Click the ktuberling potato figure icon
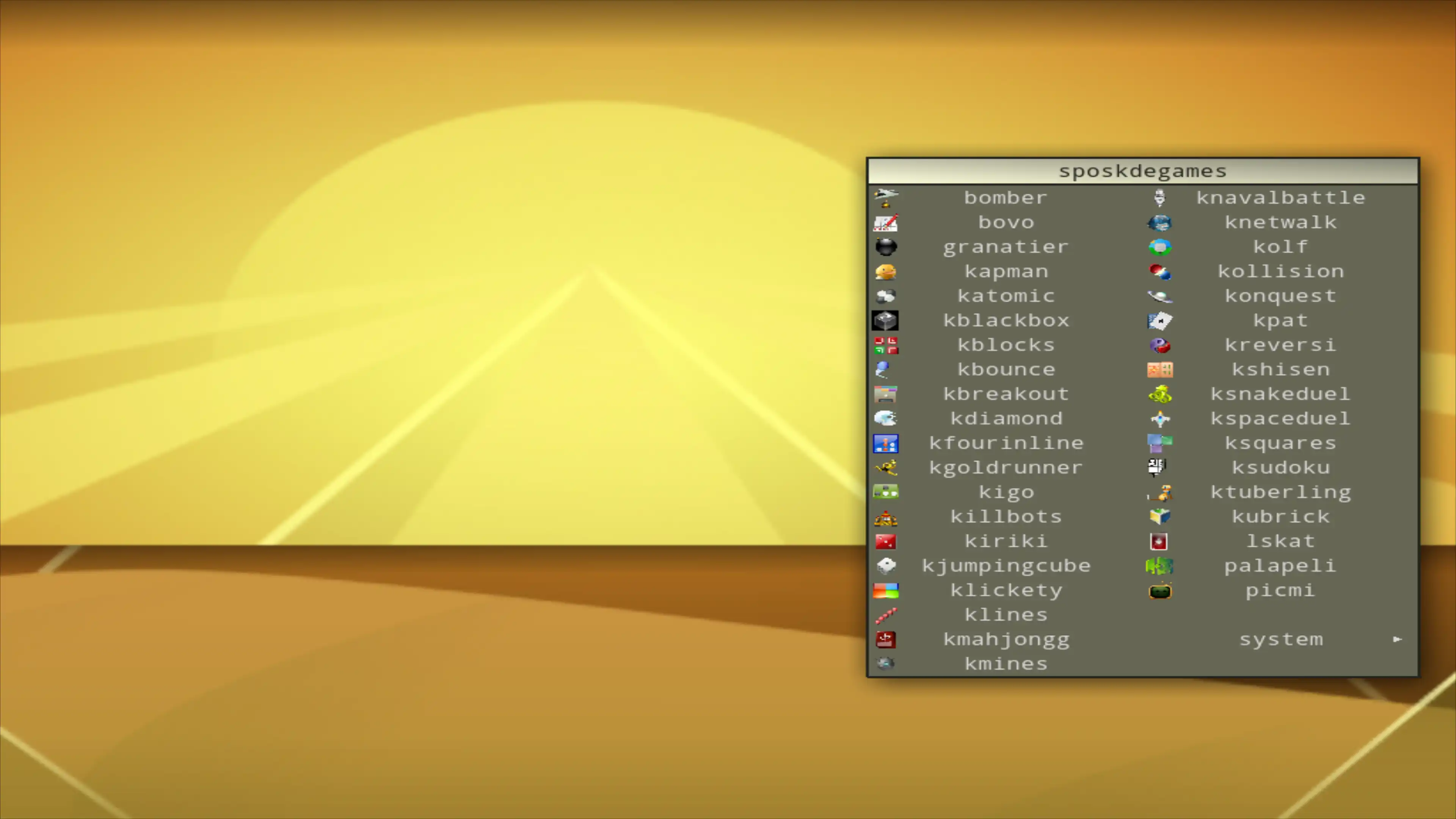This screenshot has height=819, width=1456. pos(1160,492)
